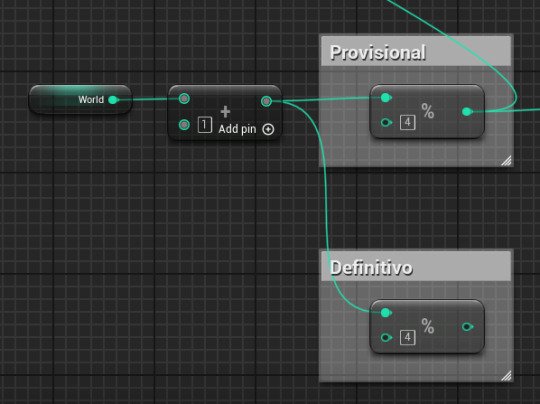Select the World variable node
This screenshot has height=404, width=540.
(80, 99)
